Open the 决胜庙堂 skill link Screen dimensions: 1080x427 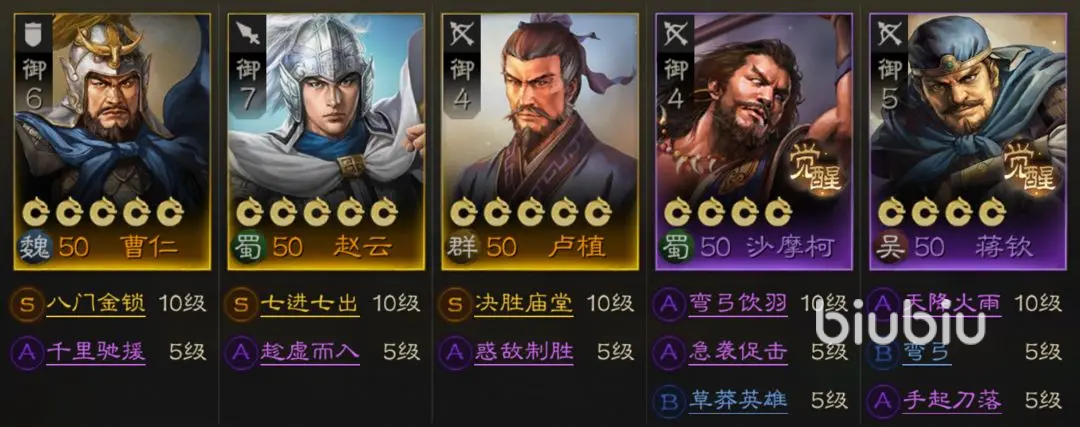(523, 304)
